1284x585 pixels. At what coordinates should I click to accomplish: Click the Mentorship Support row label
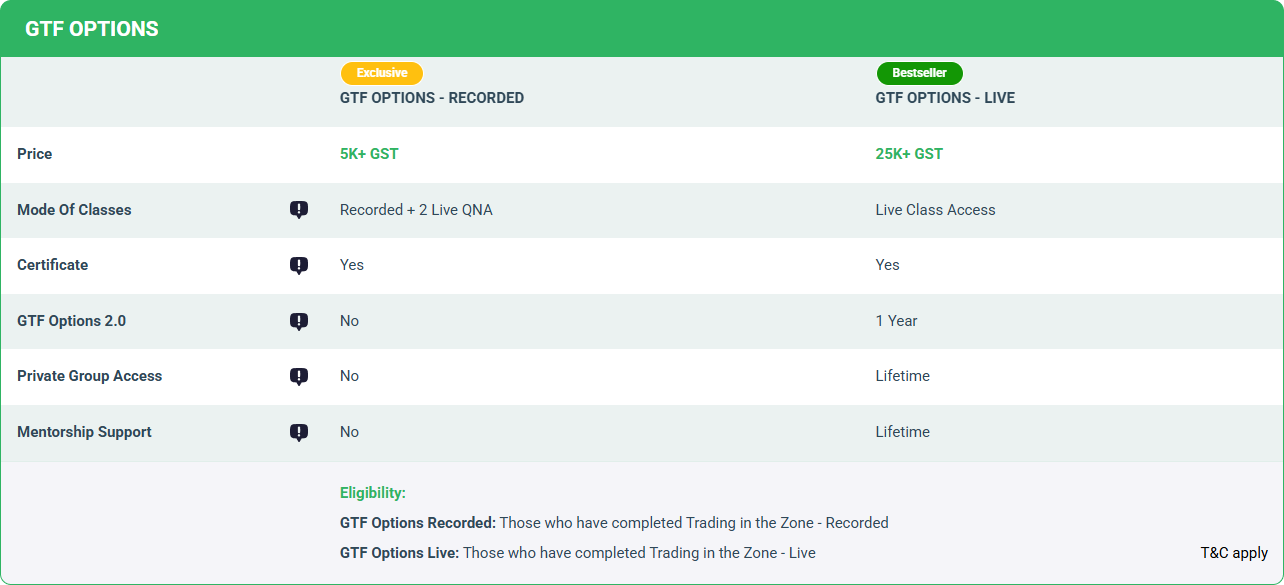[84, 432]
